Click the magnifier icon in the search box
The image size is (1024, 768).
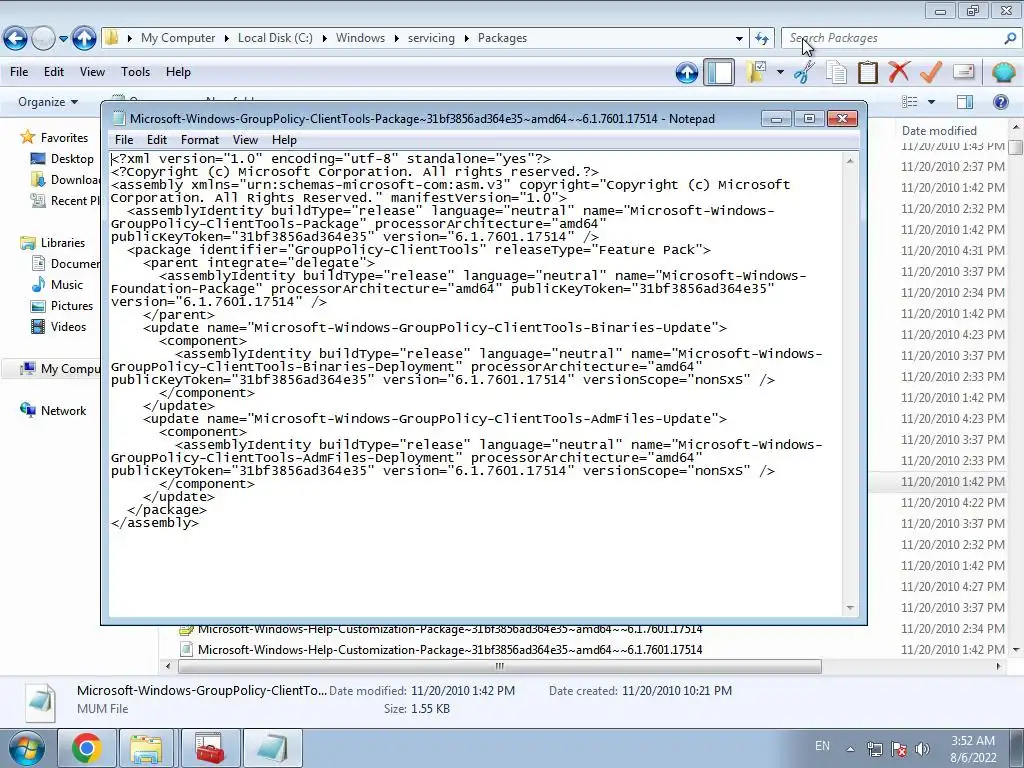click(1010, 39)
